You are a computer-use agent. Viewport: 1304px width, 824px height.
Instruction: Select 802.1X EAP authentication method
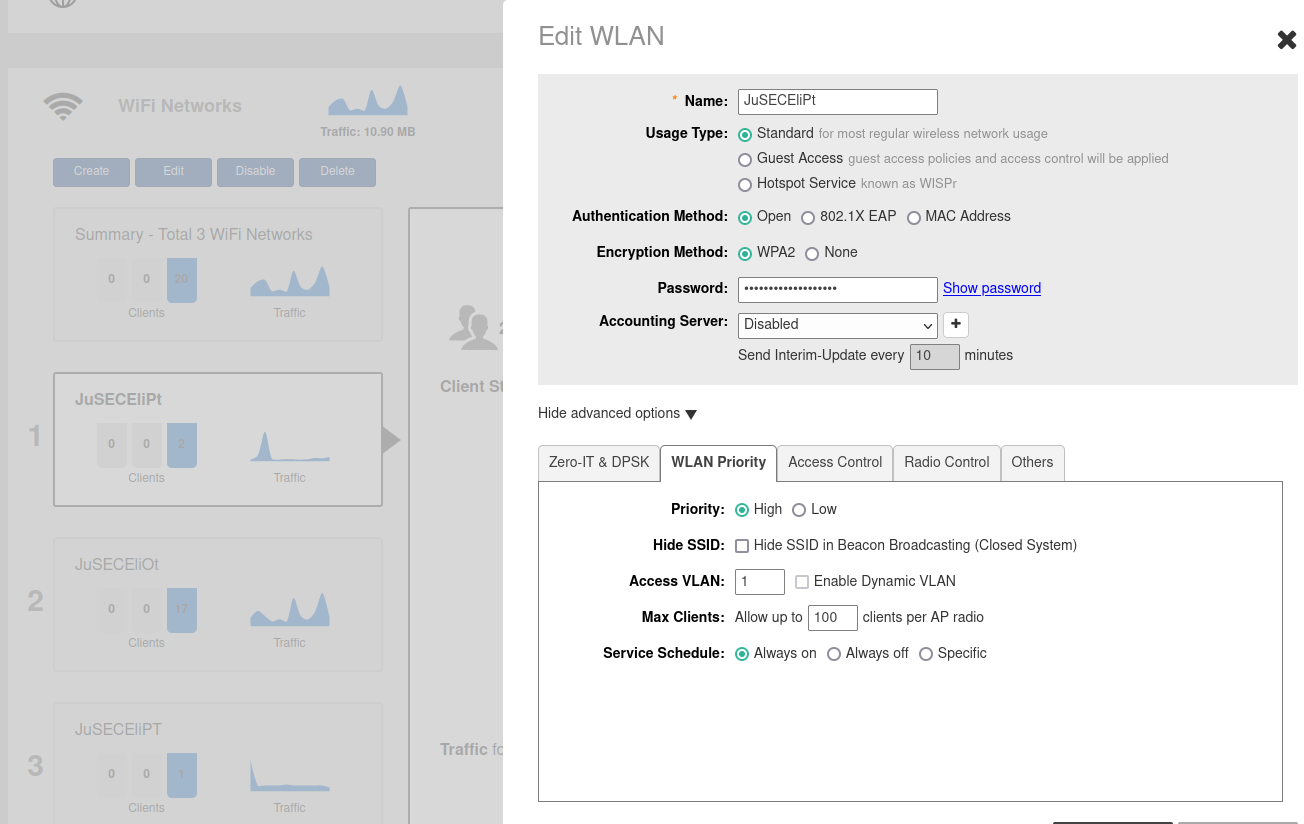(x=808, y=217)
